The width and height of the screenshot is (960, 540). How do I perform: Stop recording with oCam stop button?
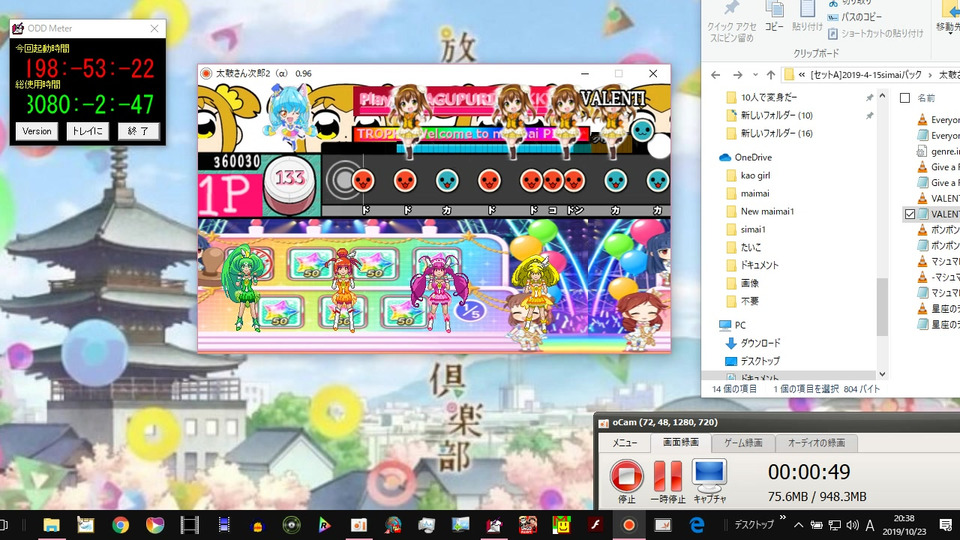[626, 476]
